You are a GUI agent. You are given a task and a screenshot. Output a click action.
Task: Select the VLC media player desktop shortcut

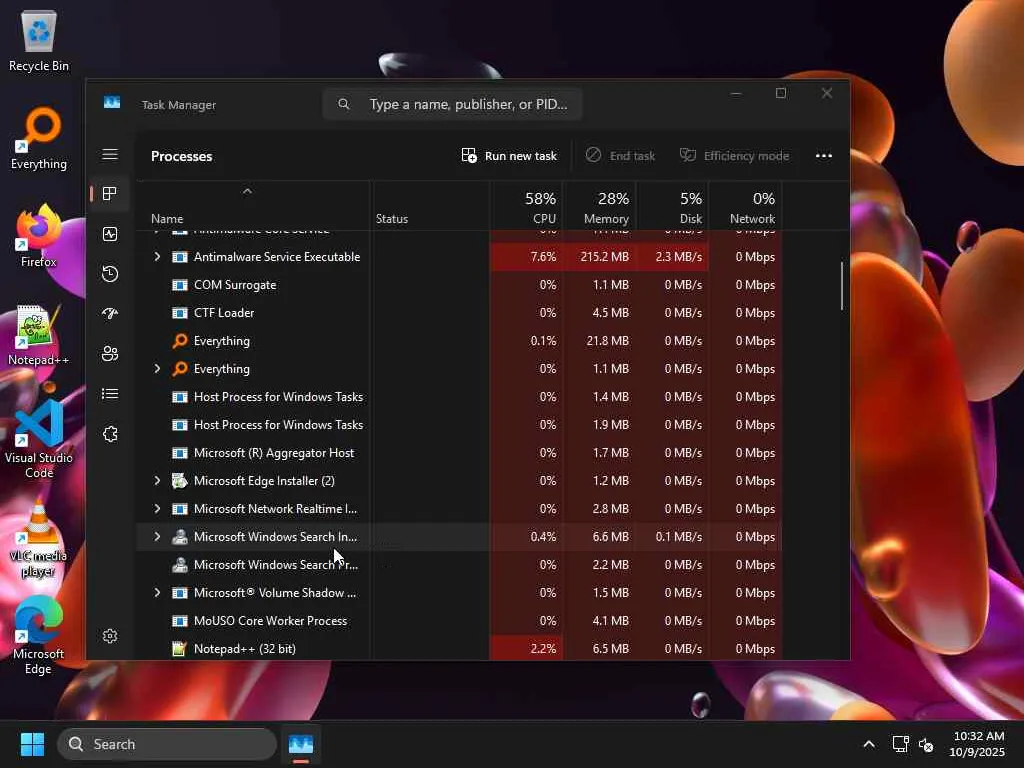tap(39, 539)
